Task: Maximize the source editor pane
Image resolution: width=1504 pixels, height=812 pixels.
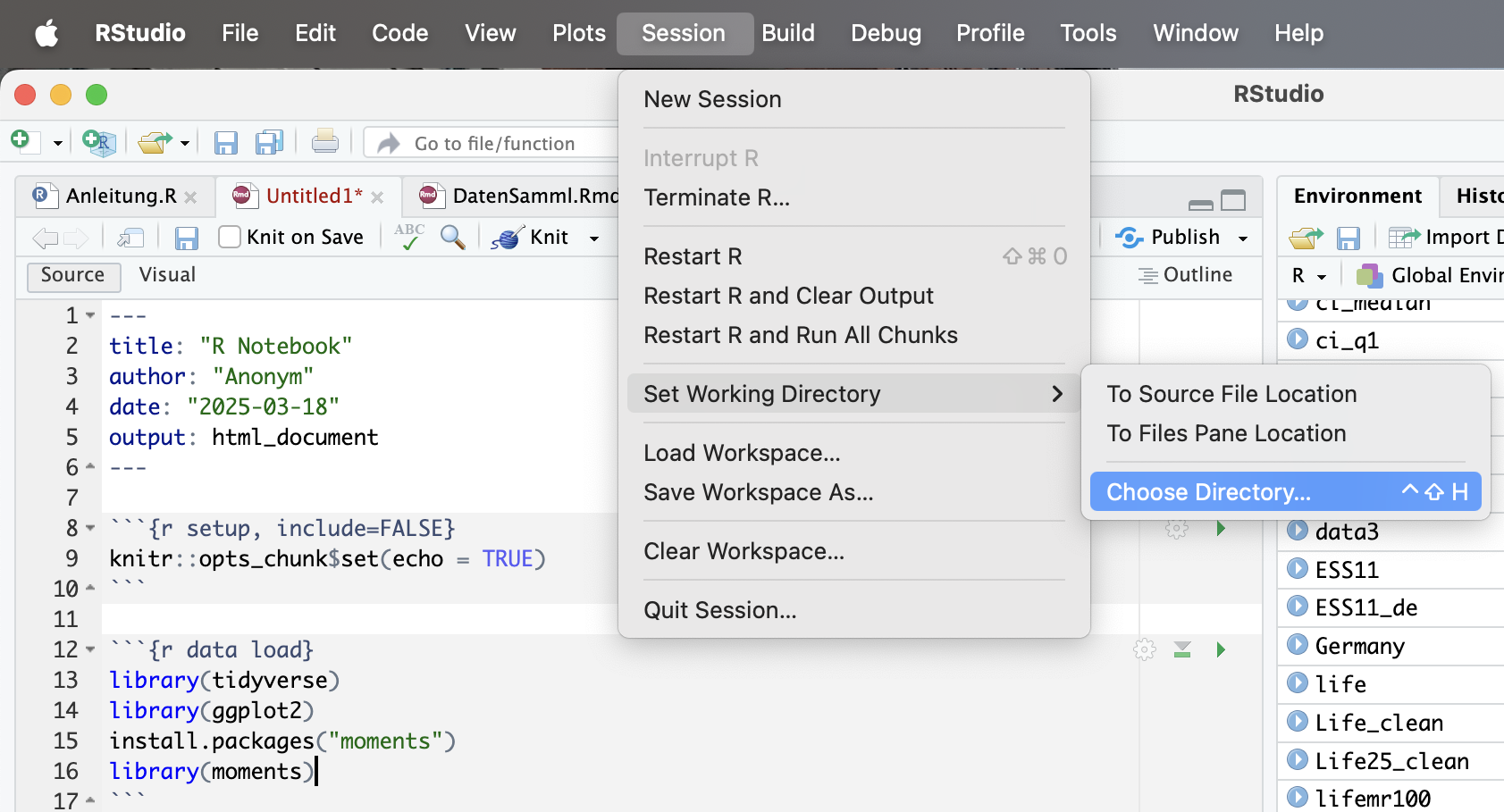Action: [x=1233, y=201]
